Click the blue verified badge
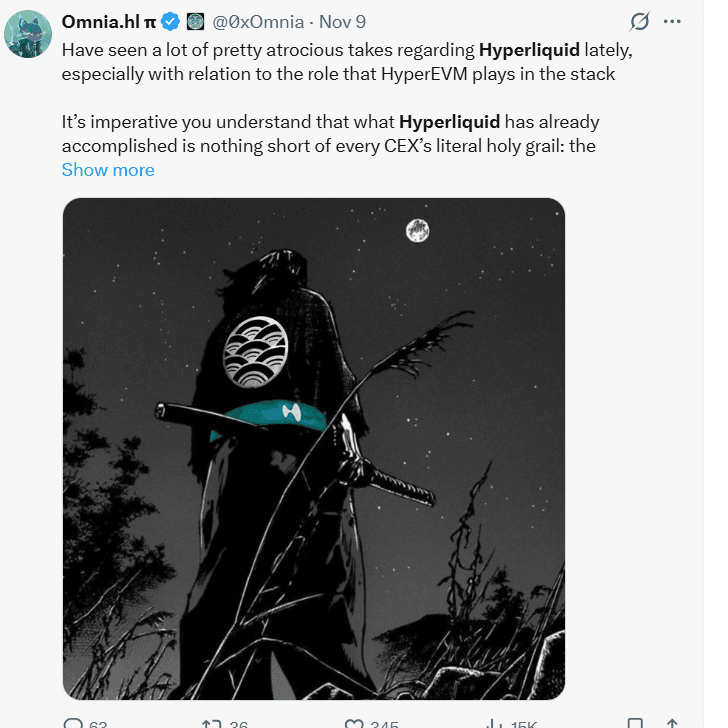The image size is (728, 728). click(x=170, y=22)
